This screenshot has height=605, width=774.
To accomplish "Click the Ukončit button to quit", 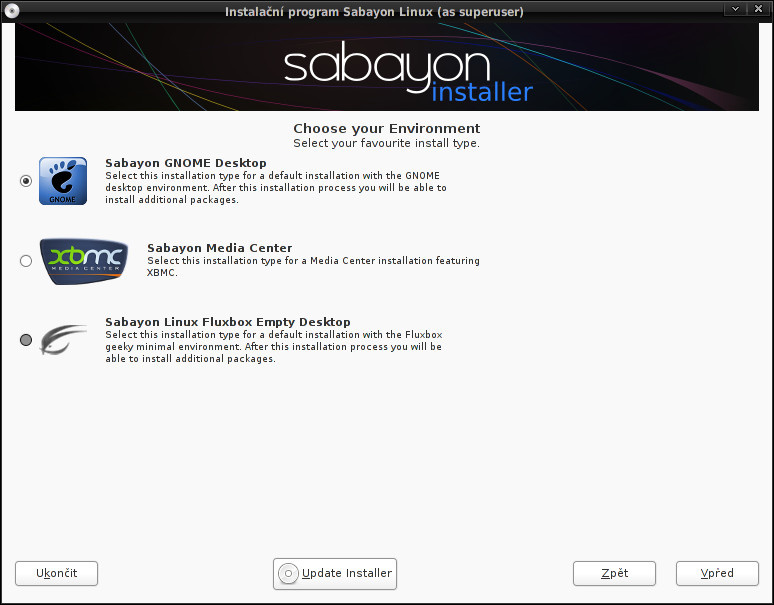I will tap(56, 573).
